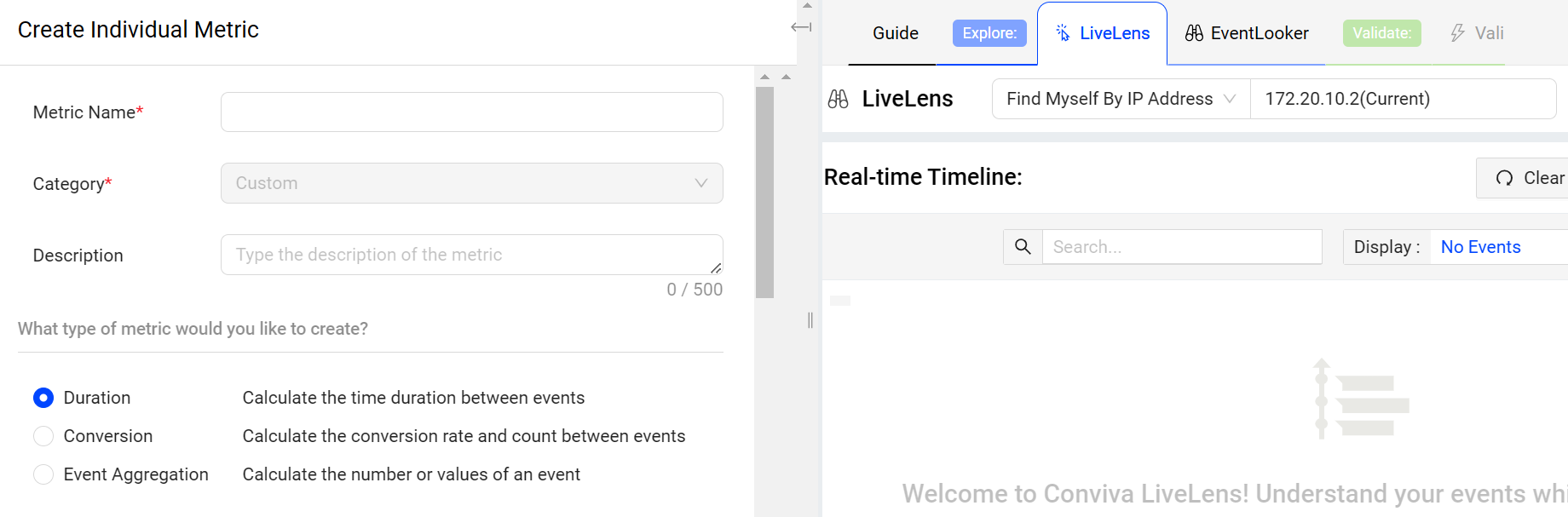Viewport: 1568px width, 517px height.
Task: Select the Duration metric type
Action: 43,398
